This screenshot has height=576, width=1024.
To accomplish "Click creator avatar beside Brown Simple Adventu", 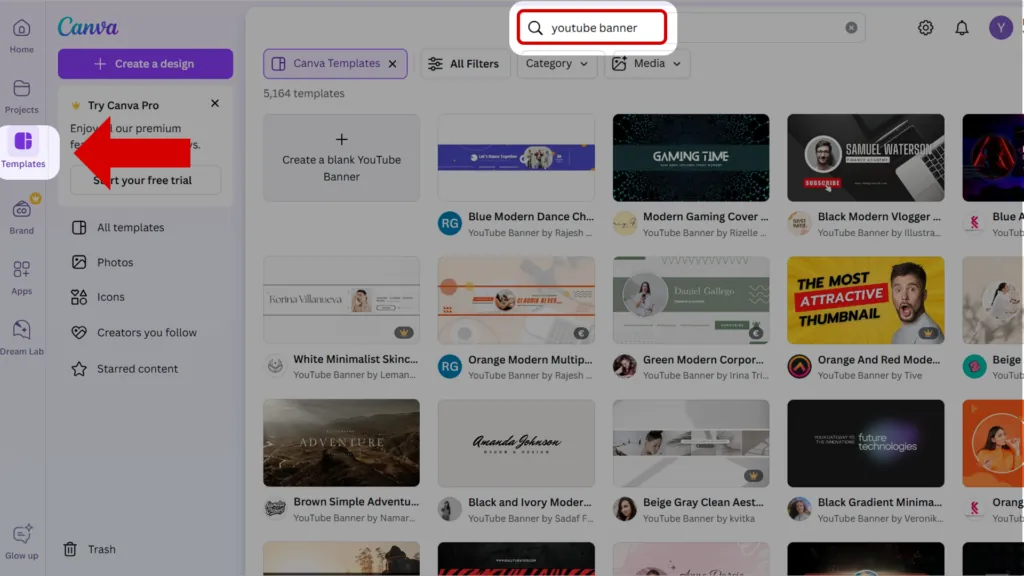I will pyautogui.click(x=275, y=509).
